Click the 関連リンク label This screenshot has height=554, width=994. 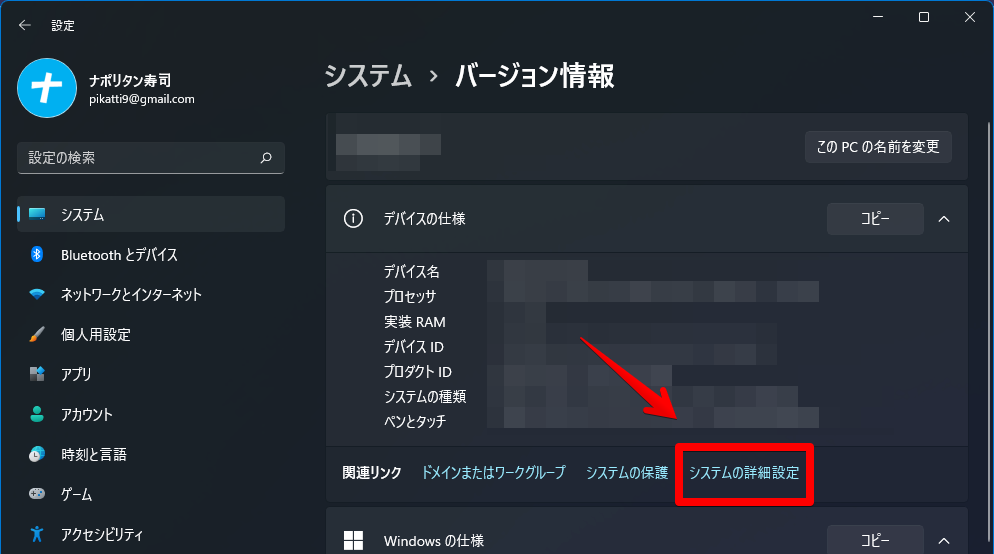[x=372, y=472]
